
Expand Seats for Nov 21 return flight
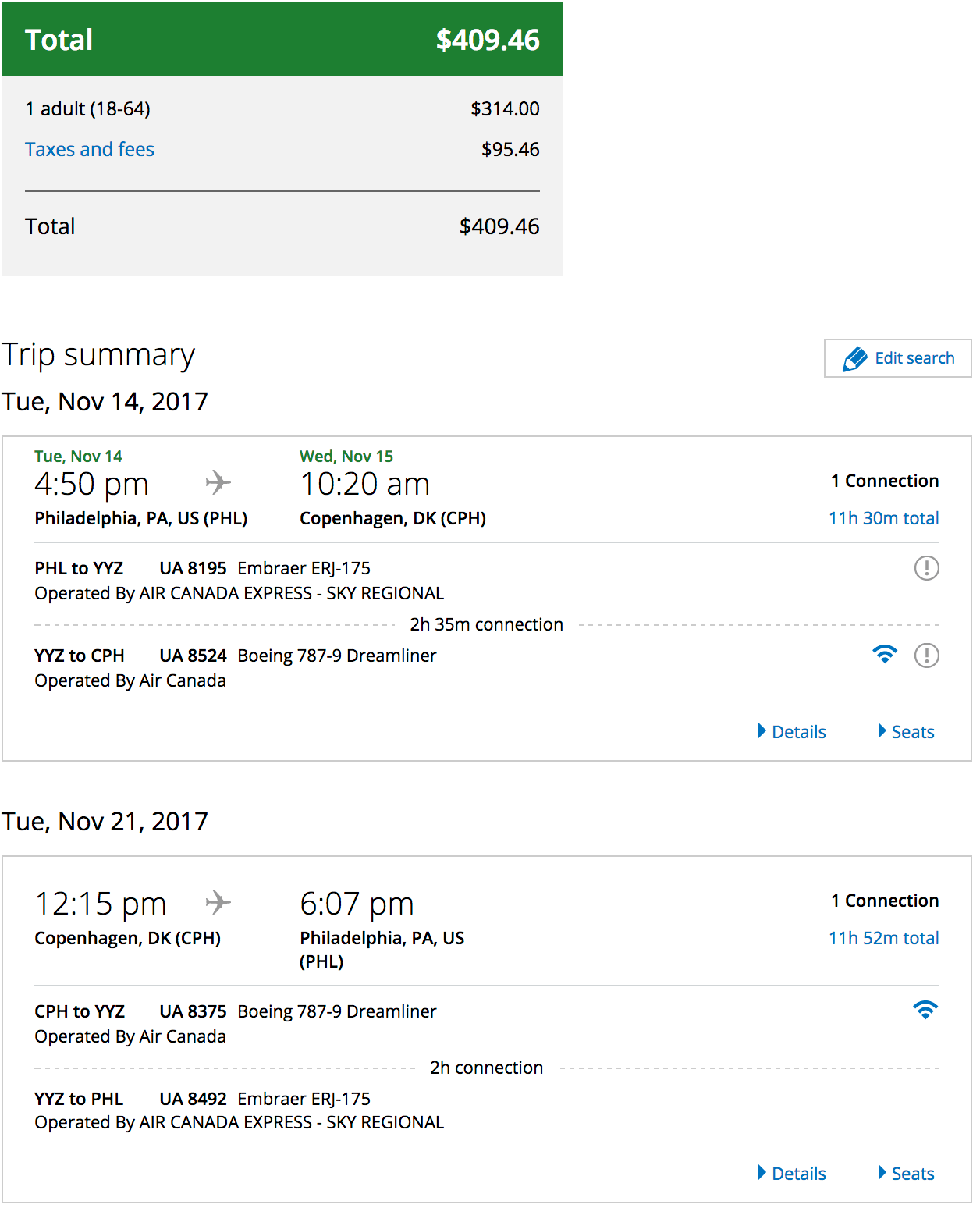[x=906, y=1174]
